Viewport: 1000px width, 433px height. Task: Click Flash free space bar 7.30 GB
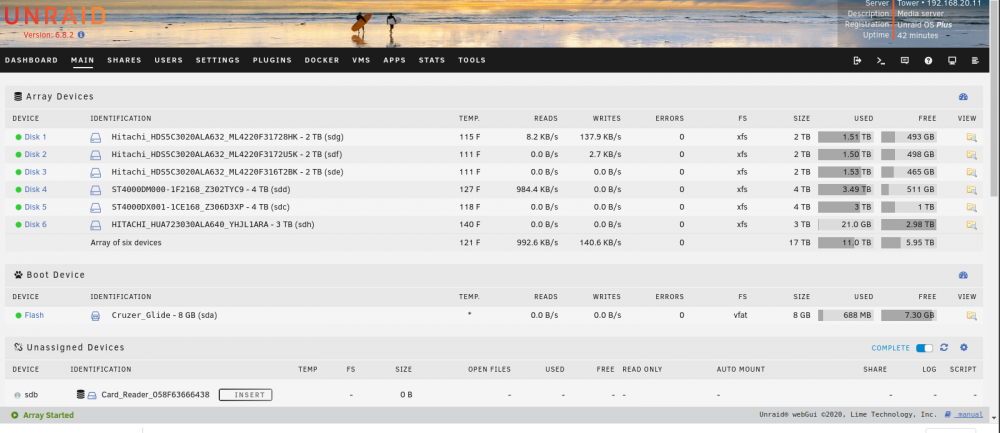pyautogui.click(x=909, y=315)
